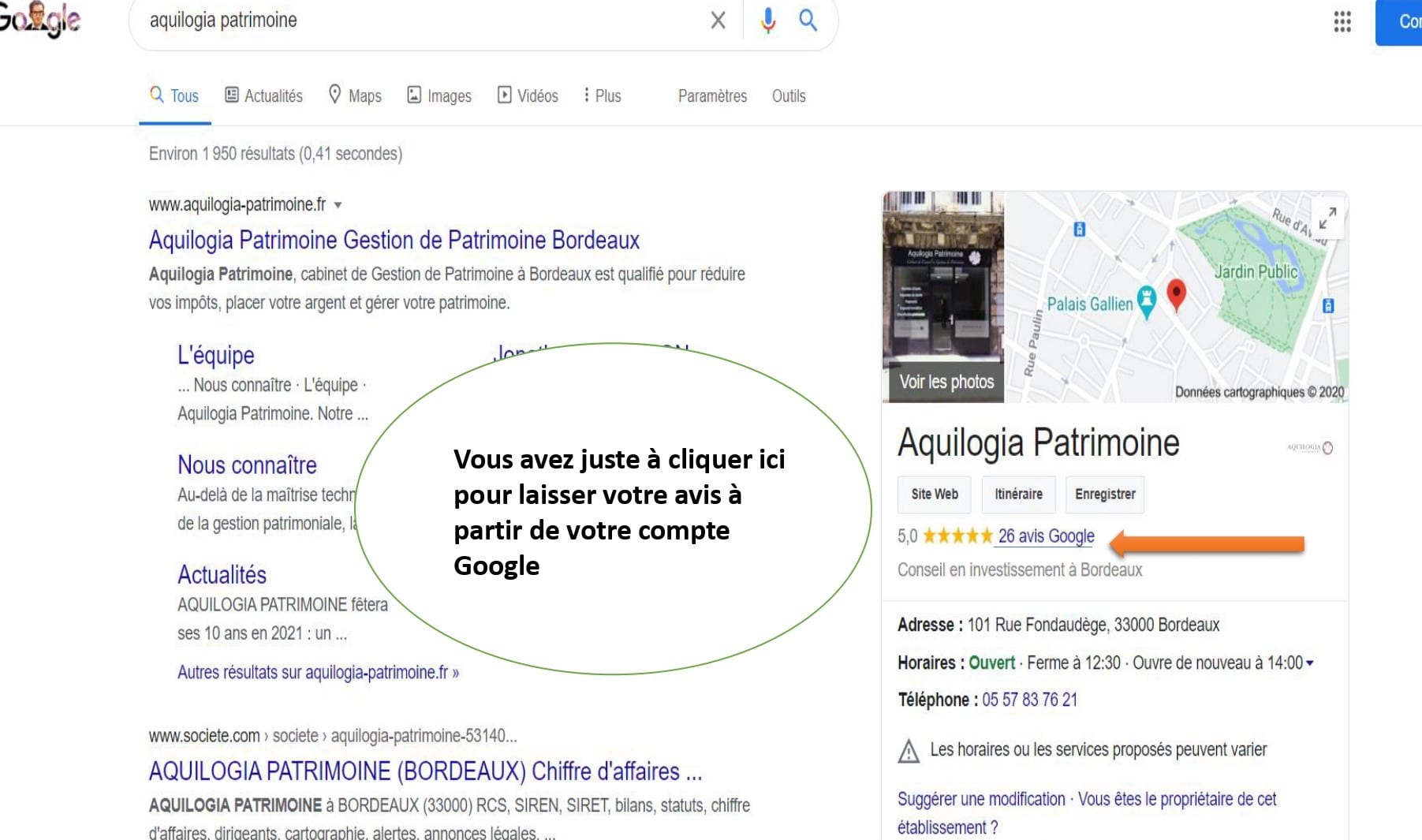This screenshot has width=1422, height=840.
Task: Open AQUILOGIA PATRIMOINE (BORDEAUX) Chiffre d'affaires result
Action: [425, 771]
